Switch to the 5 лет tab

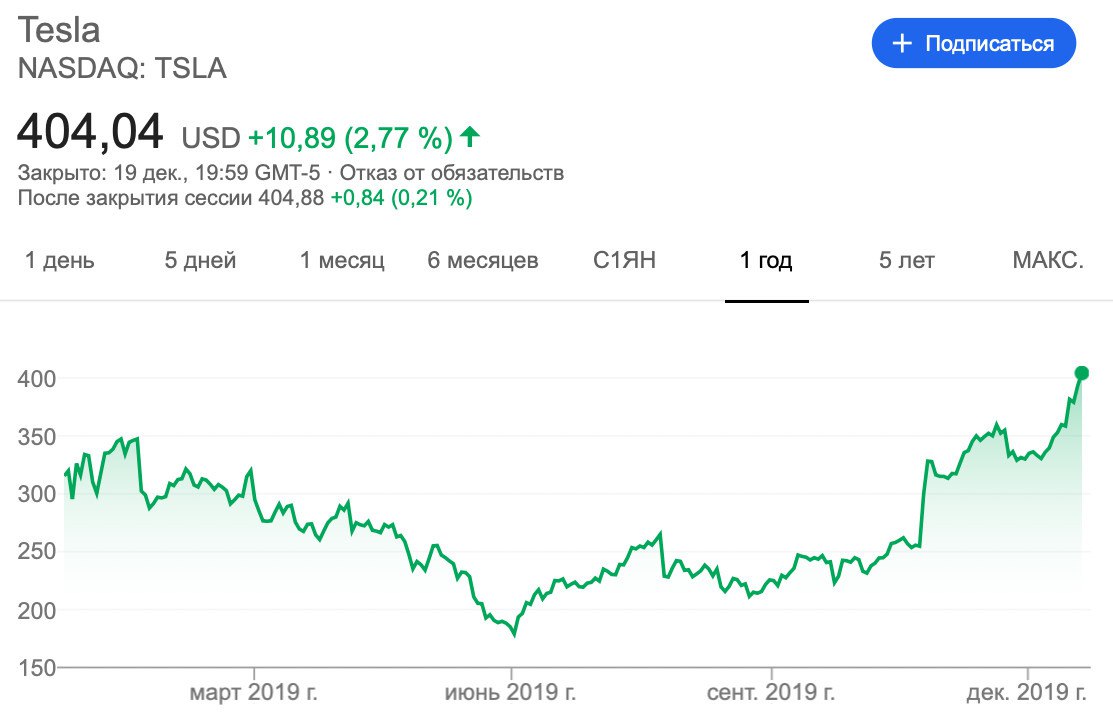[907, 261]
